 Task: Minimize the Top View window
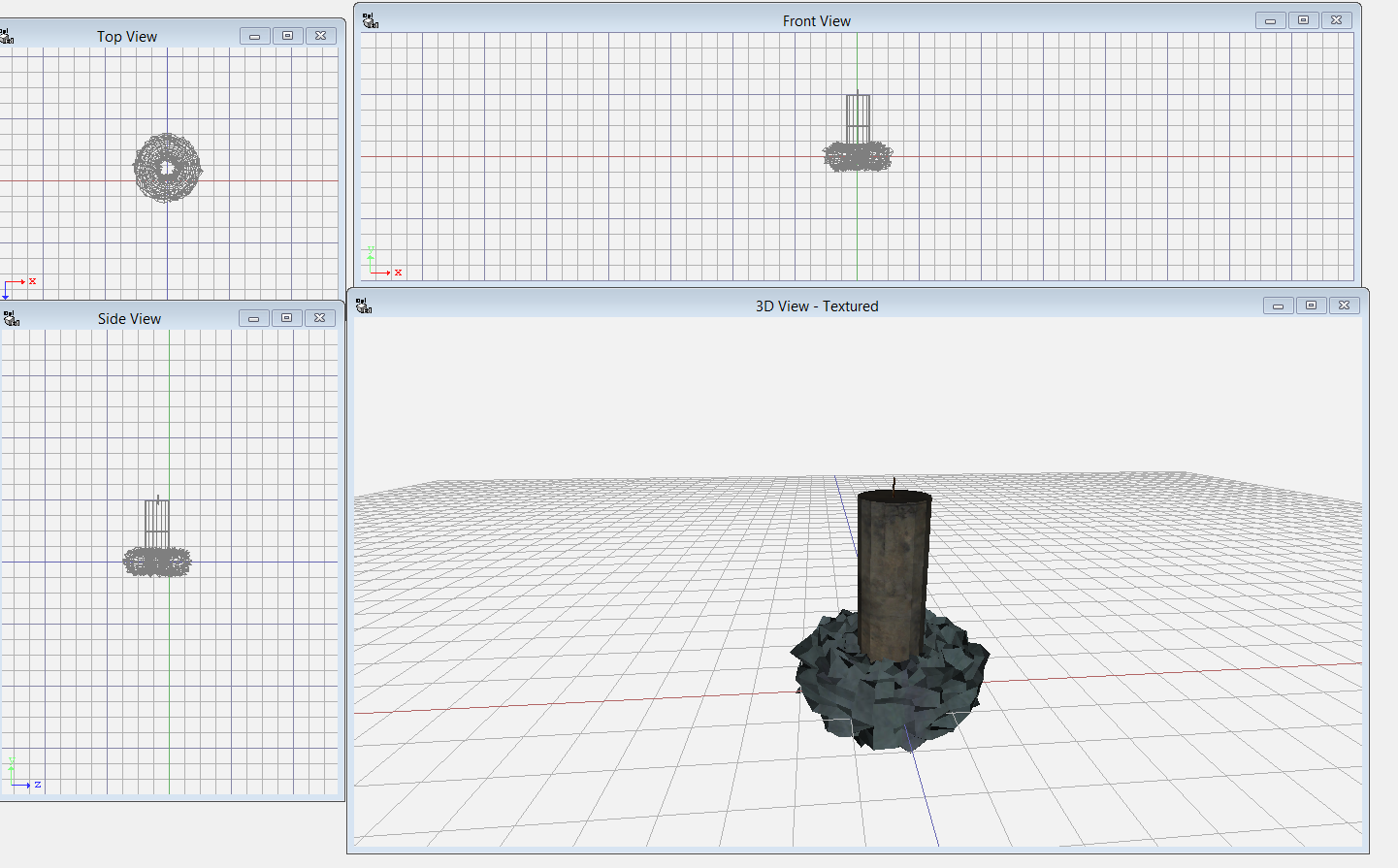click(x=254, y=36)
